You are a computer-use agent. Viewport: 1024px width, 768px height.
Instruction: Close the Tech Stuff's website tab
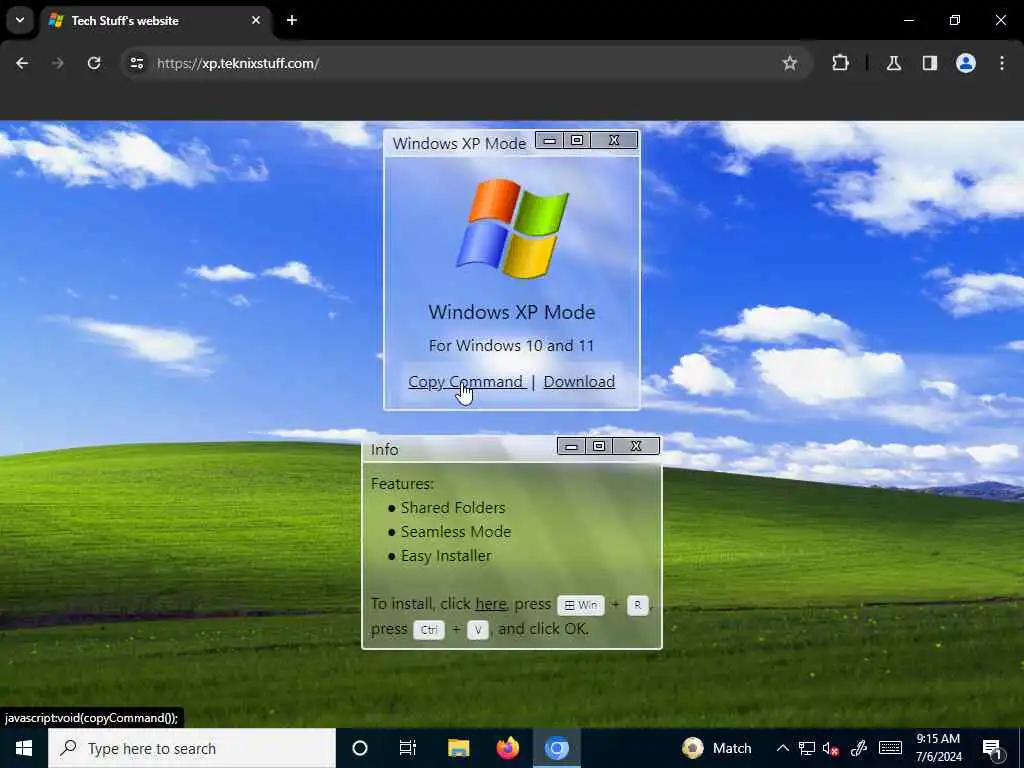pyautogui.click(x=256, y=20)
